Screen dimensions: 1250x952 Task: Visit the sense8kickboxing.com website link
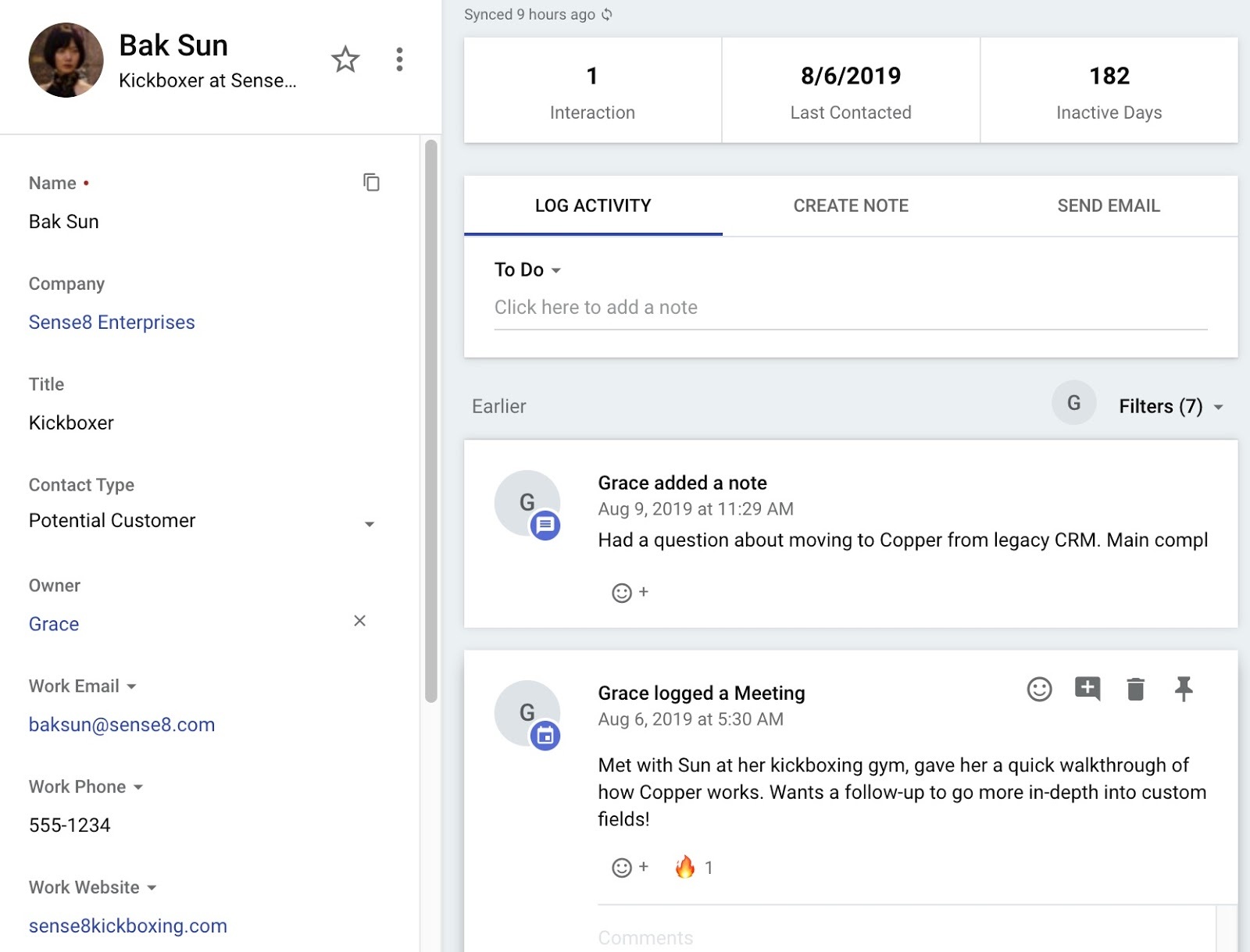tap(128, 925)
